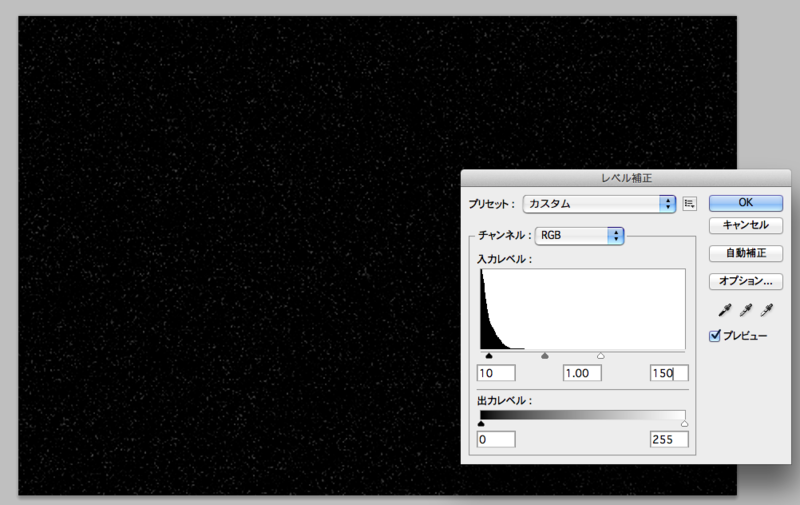Click the output level field showing 0
Viewport: 800px width, 505px height.
(496, 439)
